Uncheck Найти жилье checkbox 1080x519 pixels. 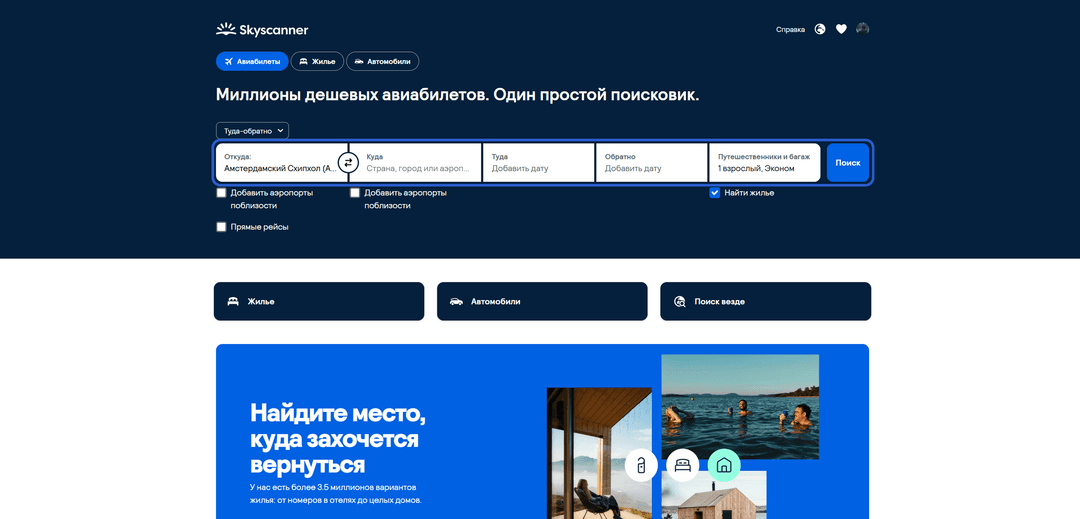coord(714,193)
